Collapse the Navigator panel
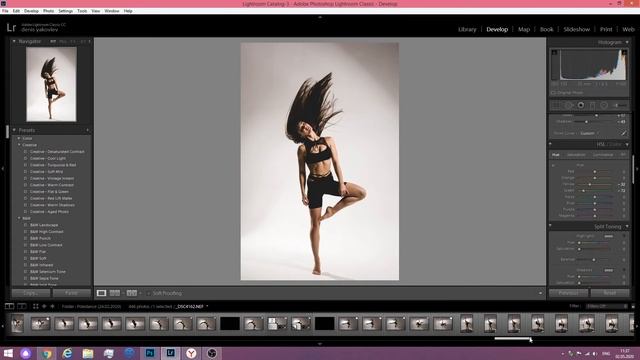Image resolution: width=640 pixels, height=360 pixels. 14,41
